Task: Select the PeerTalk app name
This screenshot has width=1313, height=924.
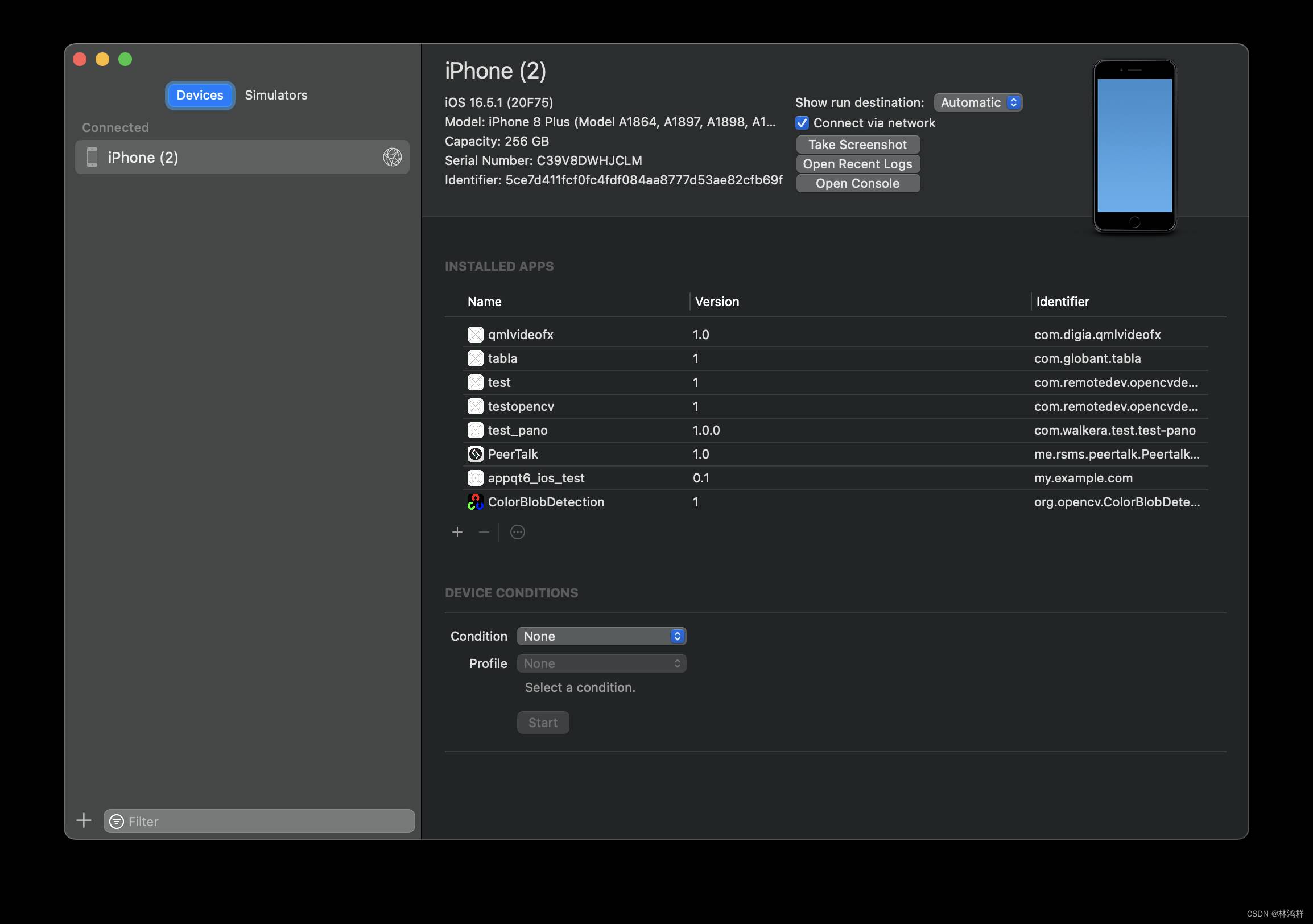Action: 513,454
